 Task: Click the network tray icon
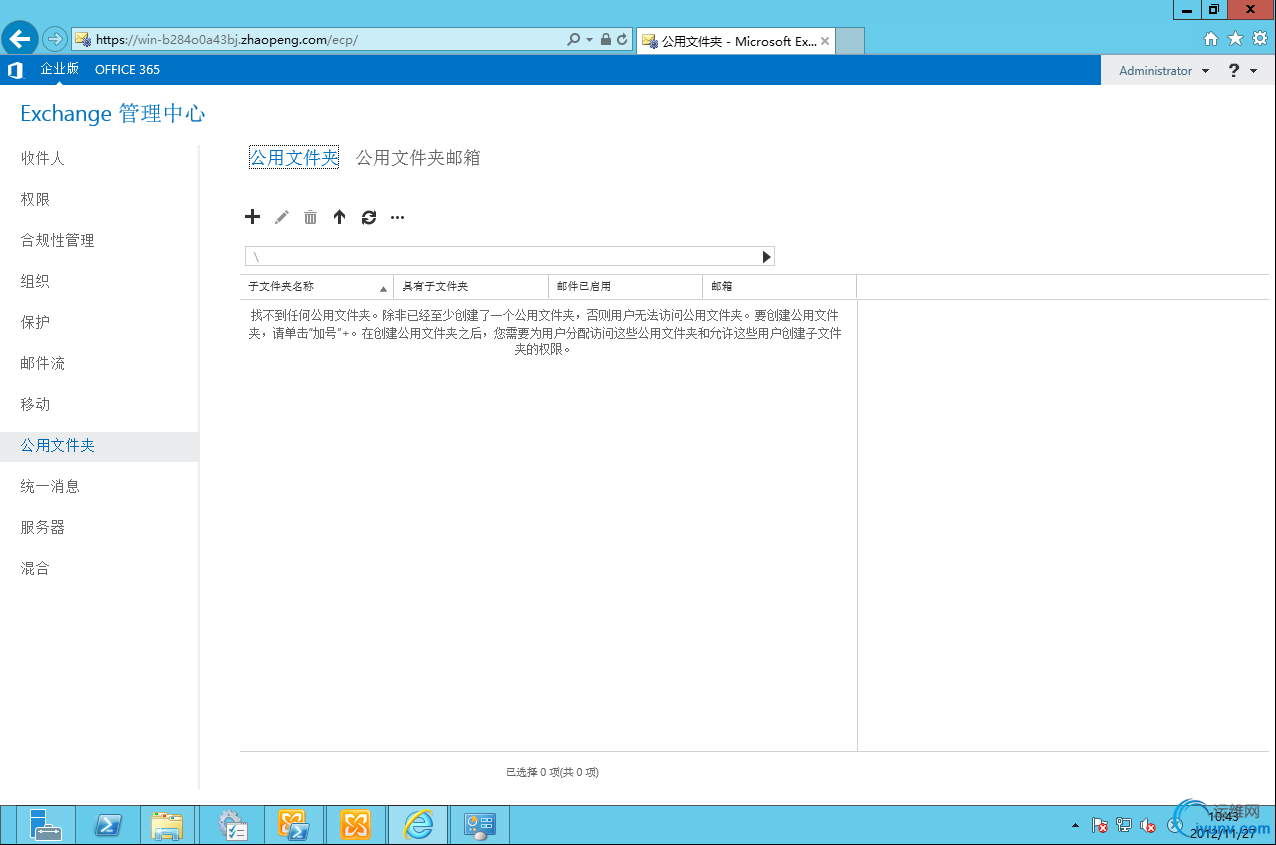(1124, 826)
